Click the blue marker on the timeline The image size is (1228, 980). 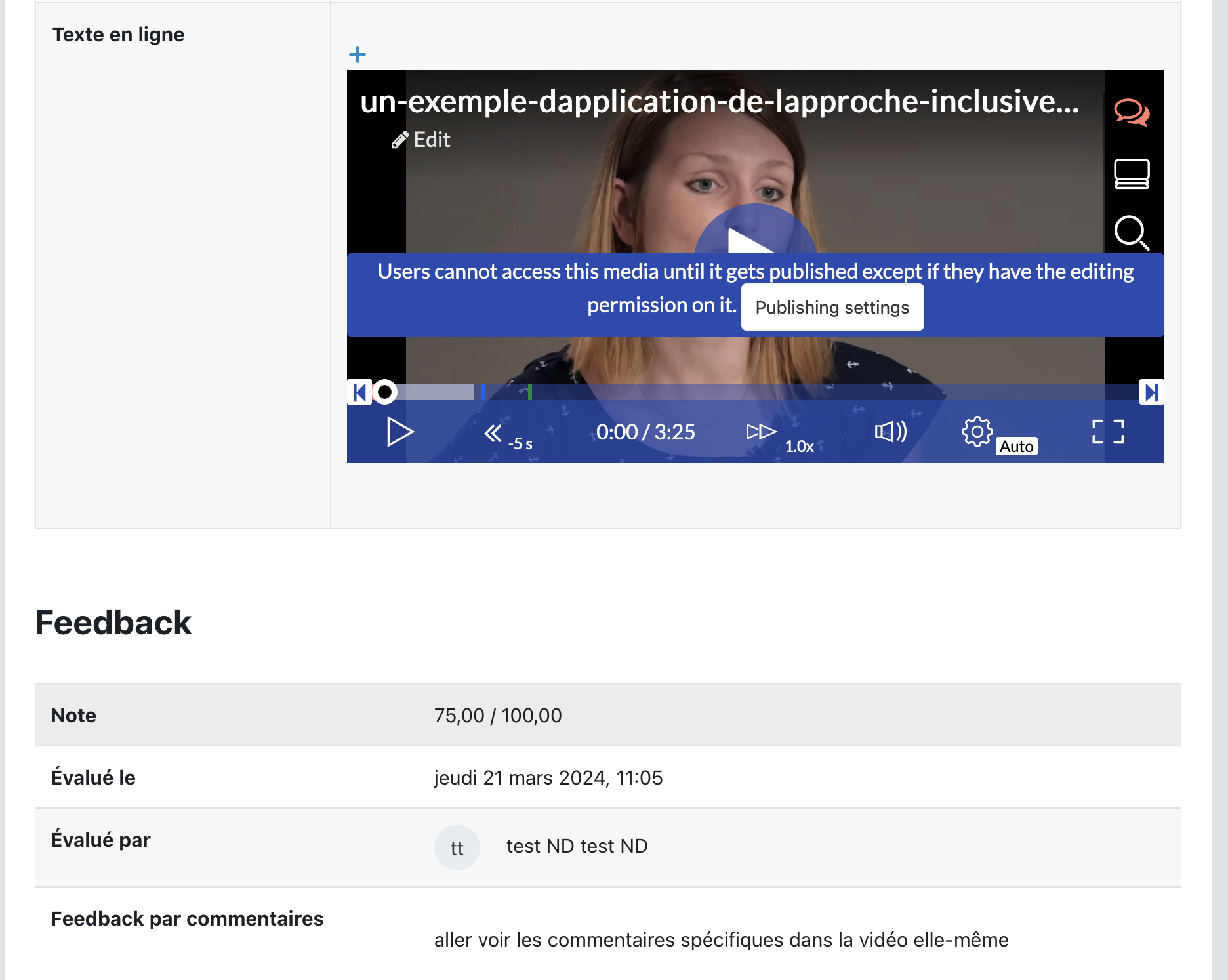483,392
